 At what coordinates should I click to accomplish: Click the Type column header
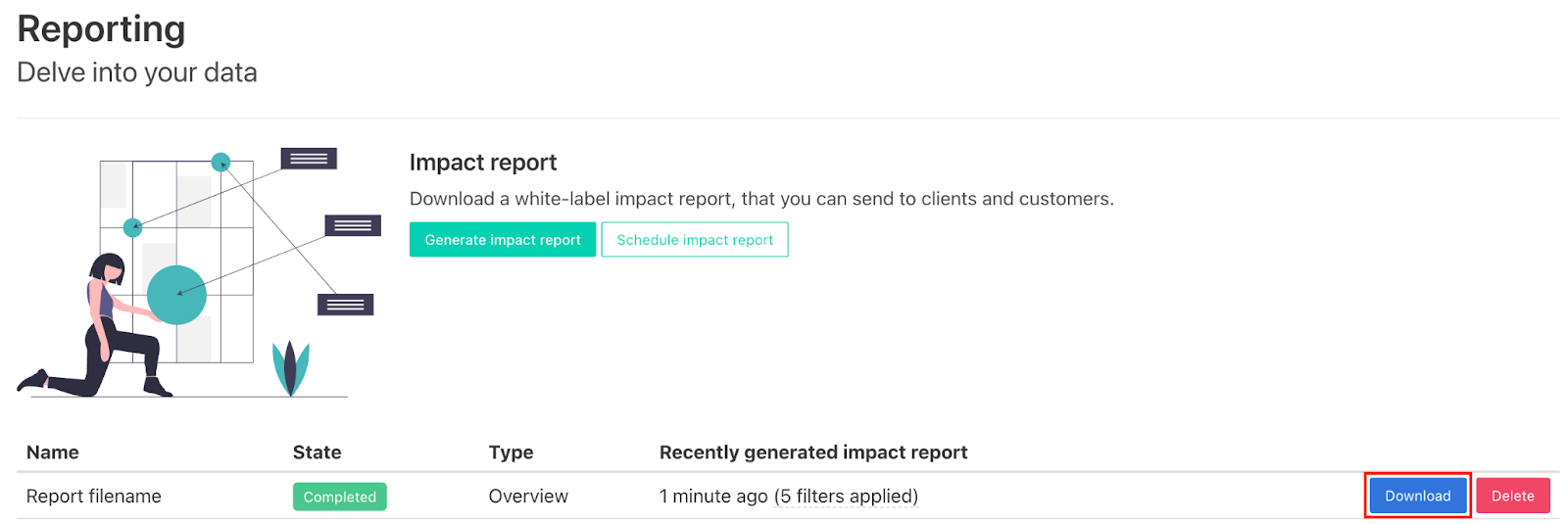[511, 453]
